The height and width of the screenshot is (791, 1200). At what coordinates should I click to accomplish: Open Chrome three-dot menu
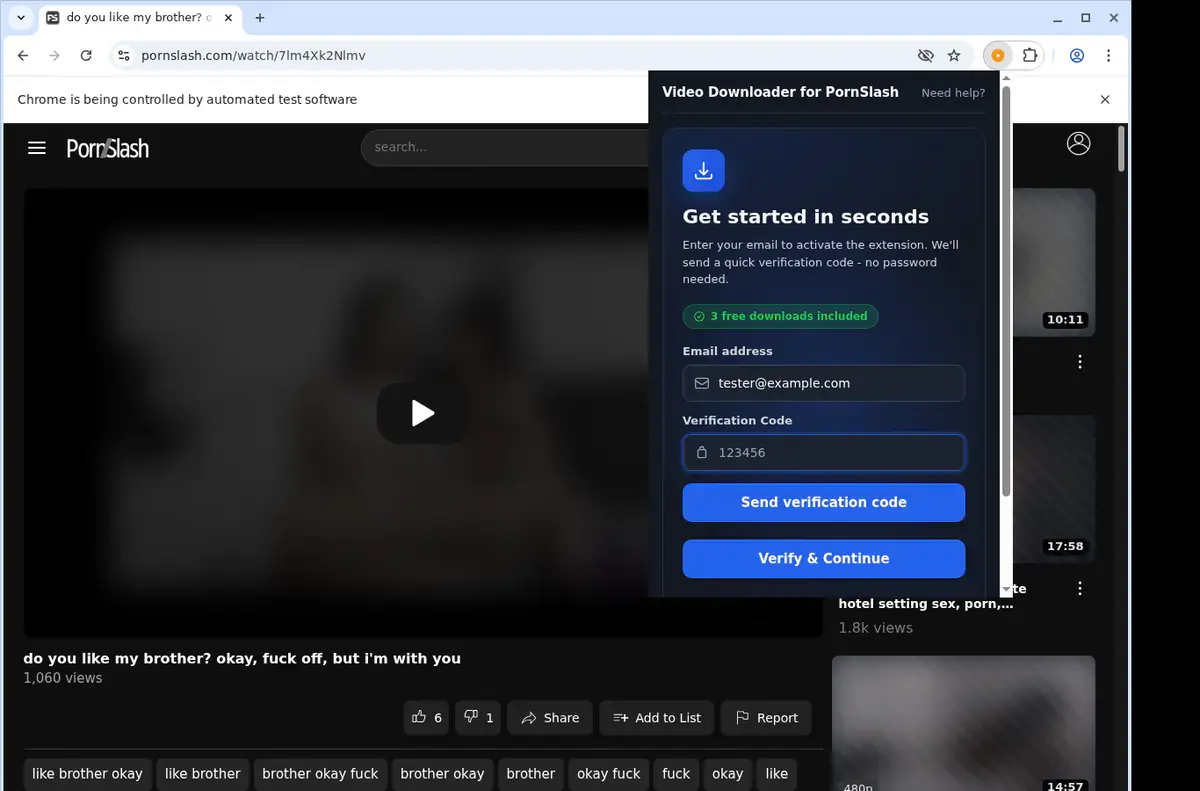coord(1109,56)
